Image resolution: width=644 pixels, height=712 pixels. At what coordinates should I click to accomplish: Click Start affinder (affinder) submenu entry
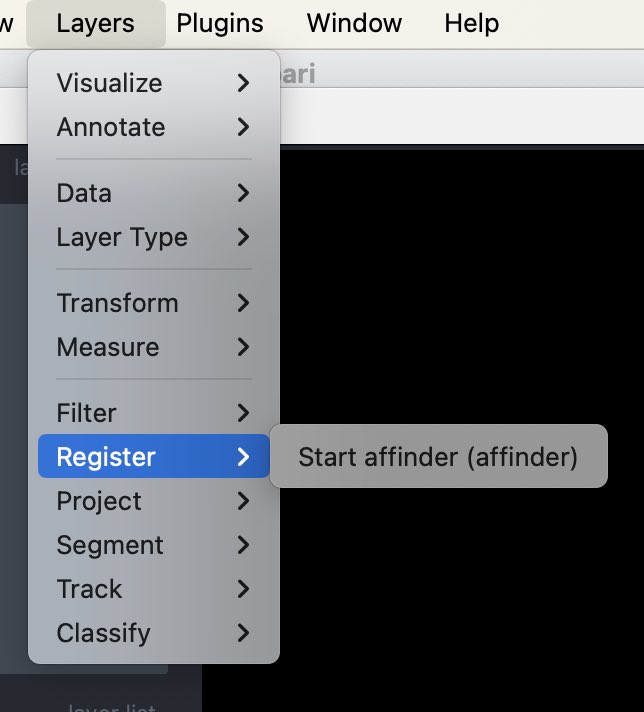click(x=438, y=457)
